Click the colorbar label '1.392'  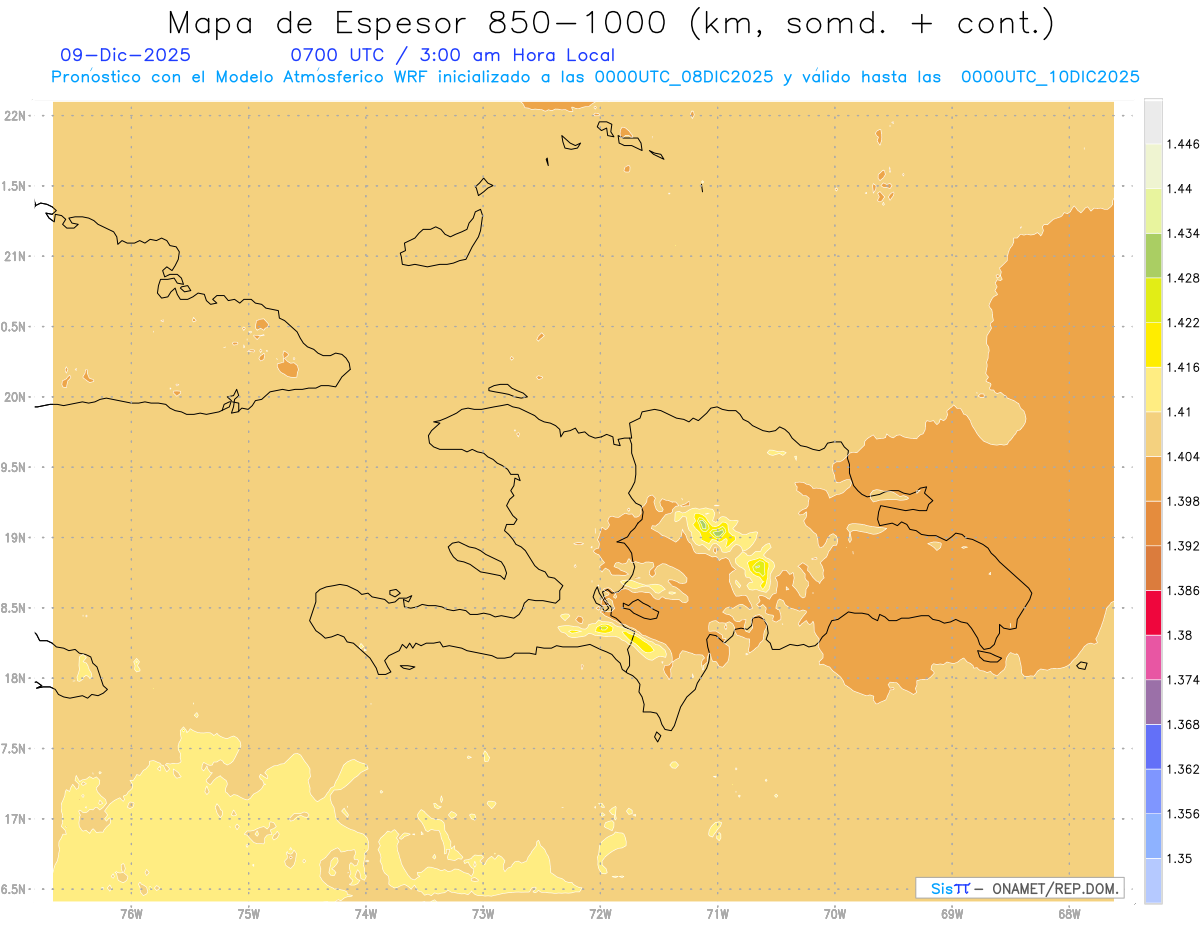click(1184, 546)
